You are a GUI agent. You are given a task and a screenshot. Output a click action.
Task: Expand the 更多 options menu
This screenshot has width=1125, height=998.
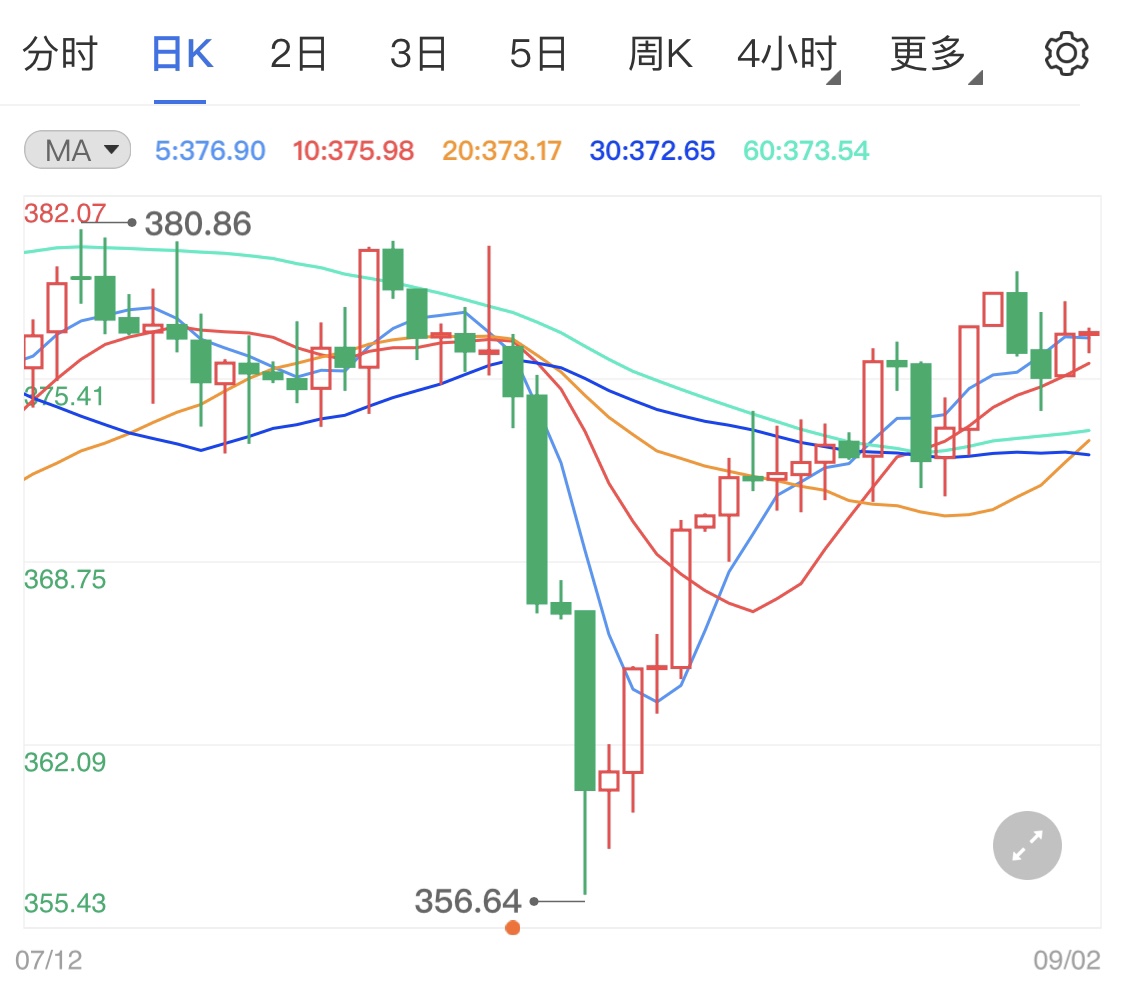coord(928,53)
